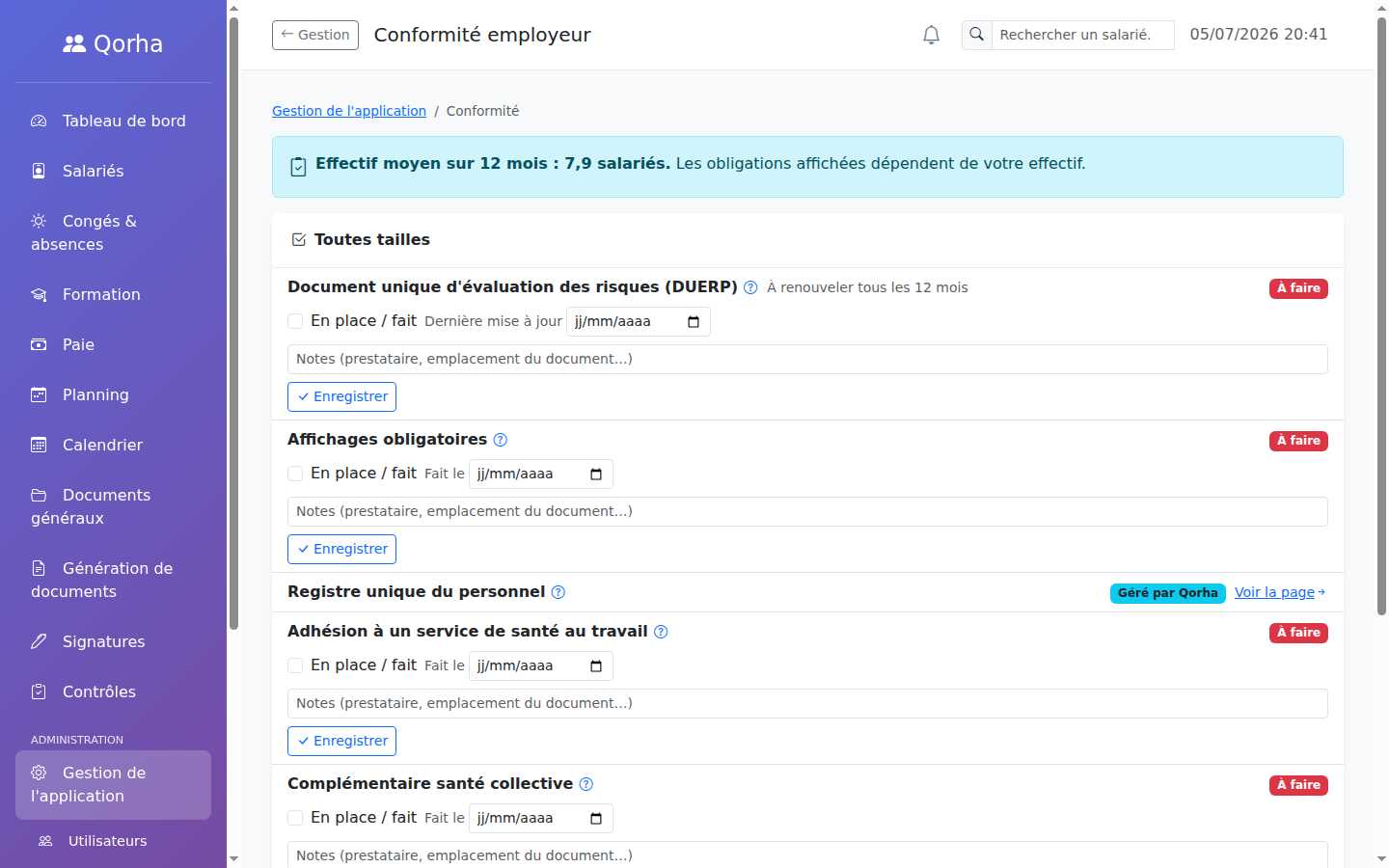The height and width of the screenshot is (868, 1389).
Task: Click help icon next to Affichages obligatoires
Action: (x=500, y=440)
